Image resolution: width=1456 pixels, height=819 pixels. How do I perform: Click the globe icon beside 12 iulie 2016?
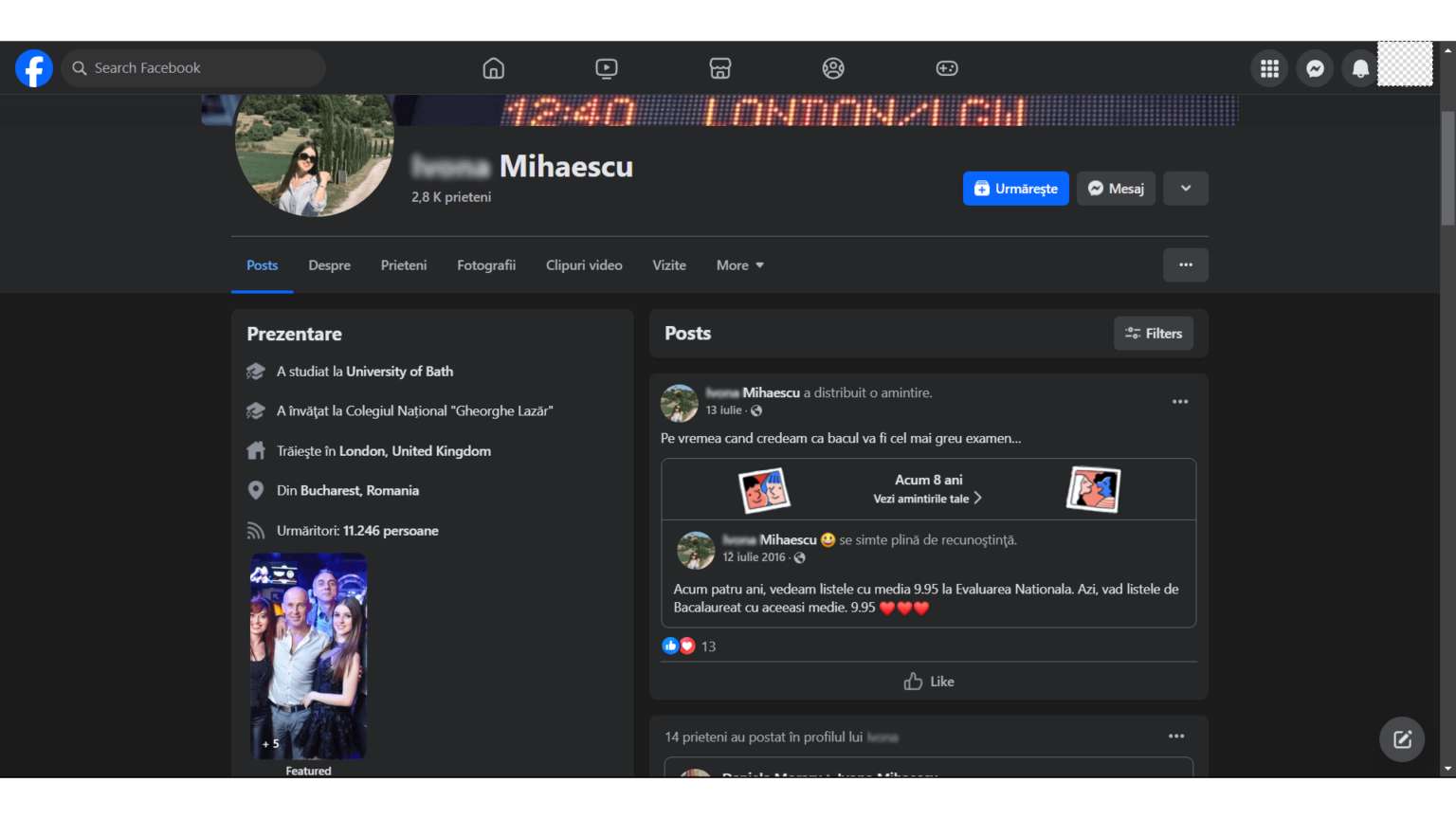coord(800,557)
